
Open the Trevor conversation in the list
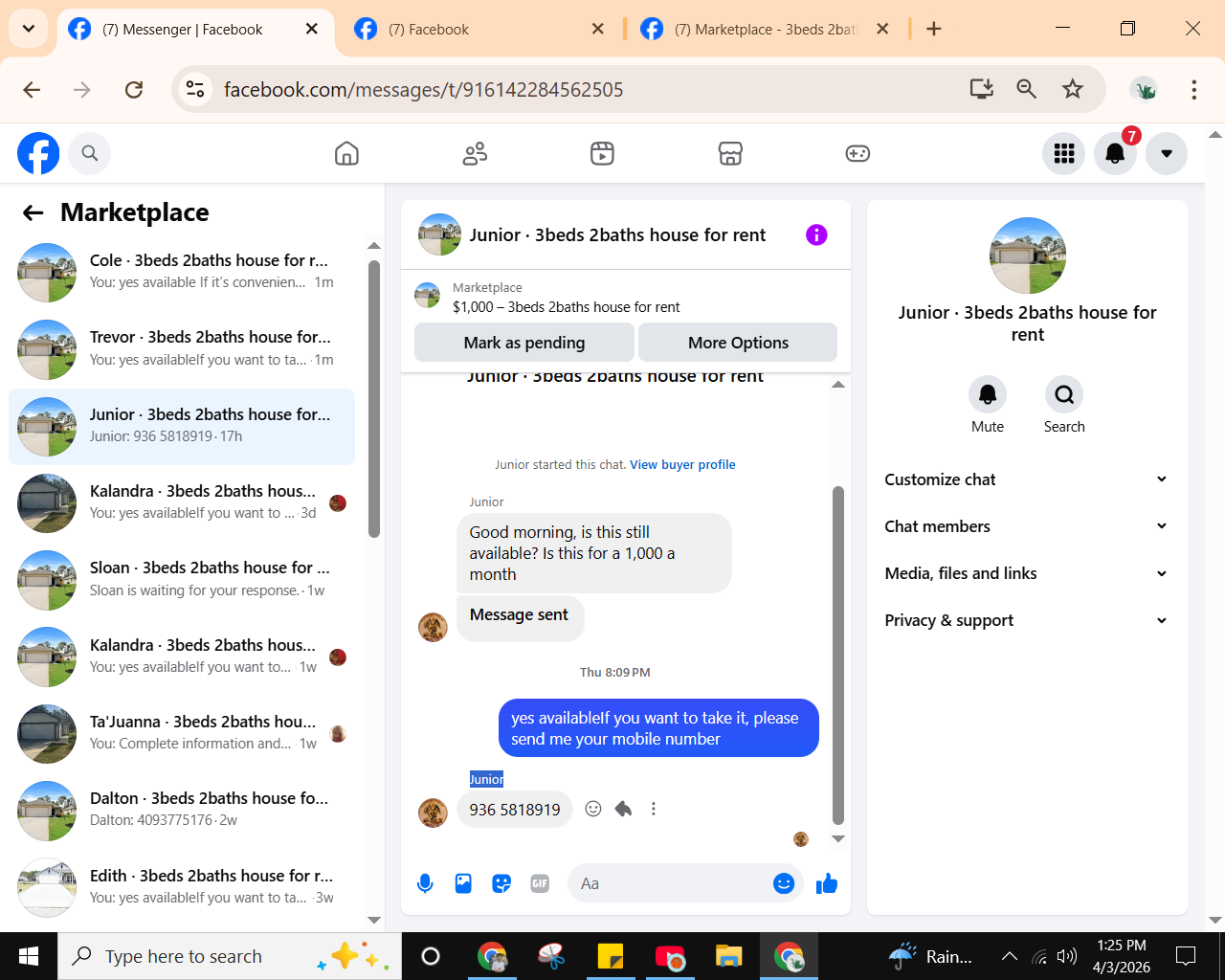182,349
